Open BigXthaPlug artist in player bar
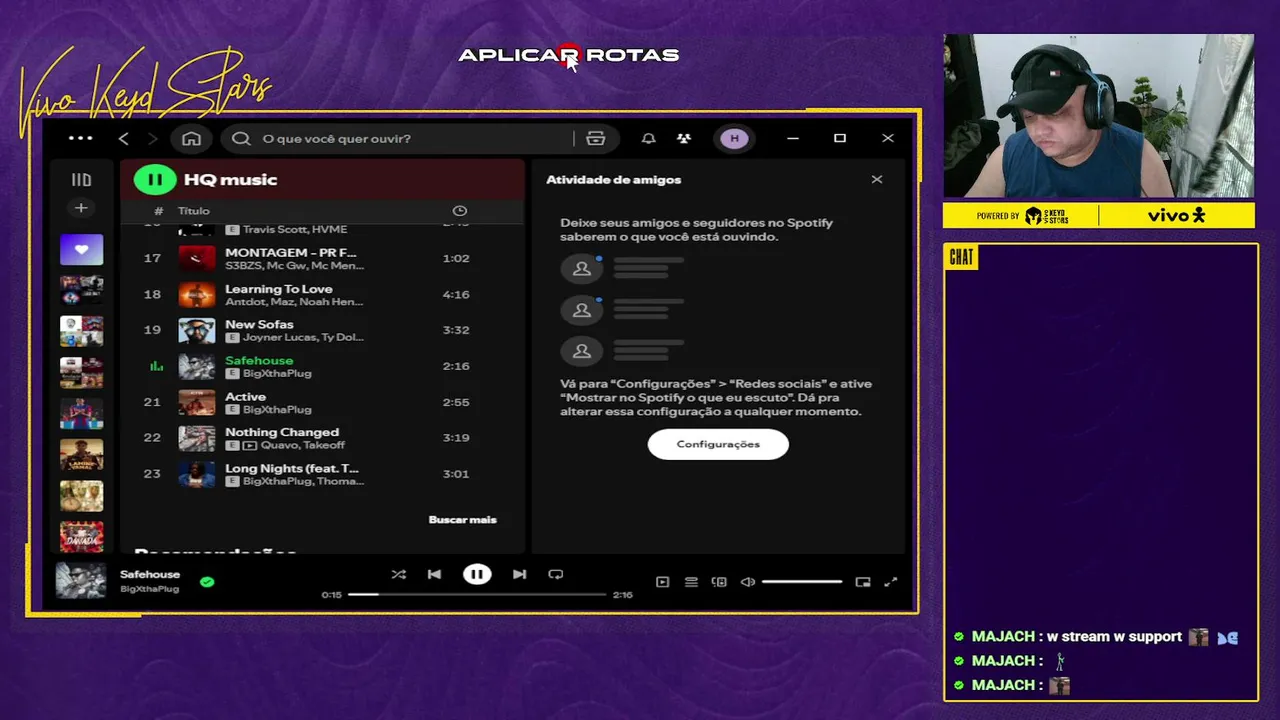The width and height of the screenshot is (1280, 720). [149, 589]
